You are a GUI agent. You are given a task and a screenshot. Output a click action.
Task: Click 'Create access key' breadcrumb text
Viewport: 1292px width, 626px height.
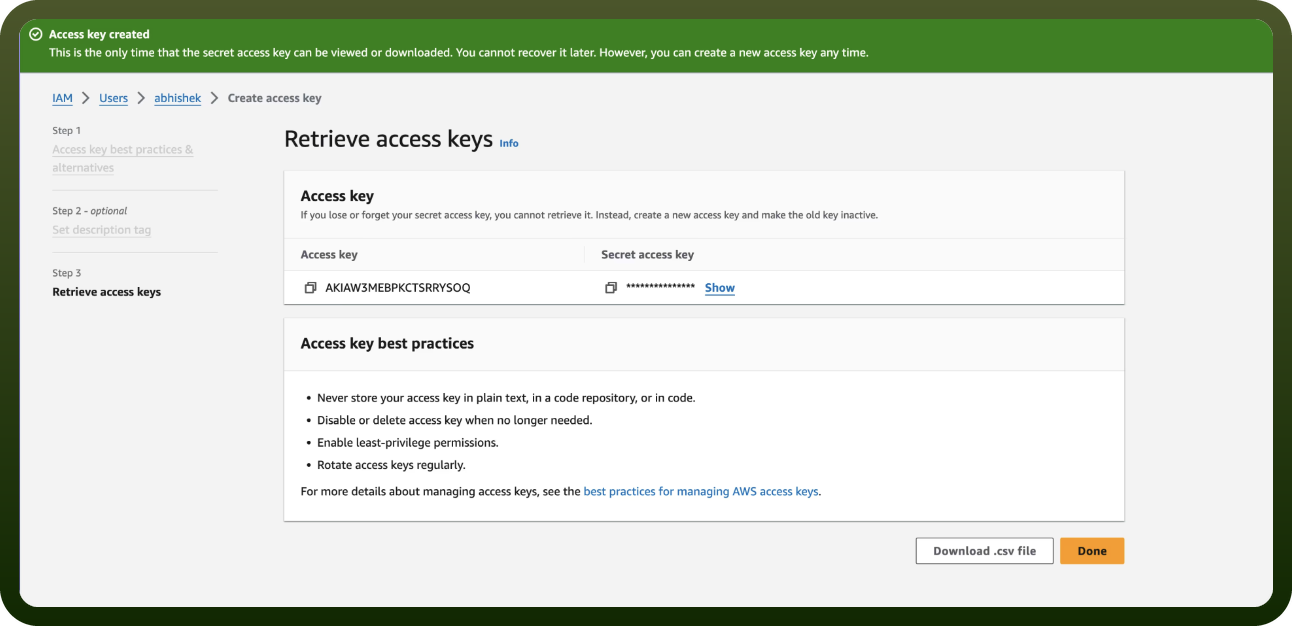(x=274, y=98)
